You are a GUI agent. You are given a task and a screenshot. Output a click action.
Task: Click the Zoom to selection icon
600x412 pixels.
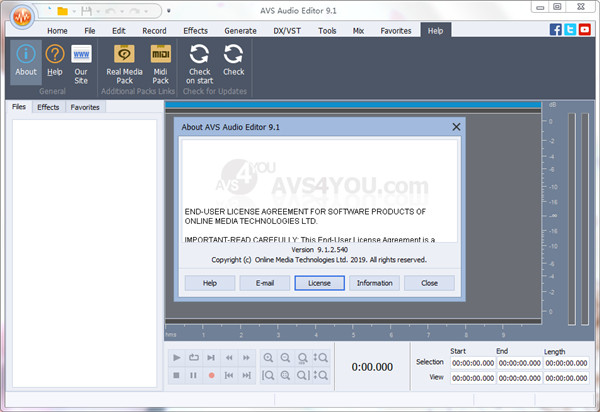coord(285,375)
